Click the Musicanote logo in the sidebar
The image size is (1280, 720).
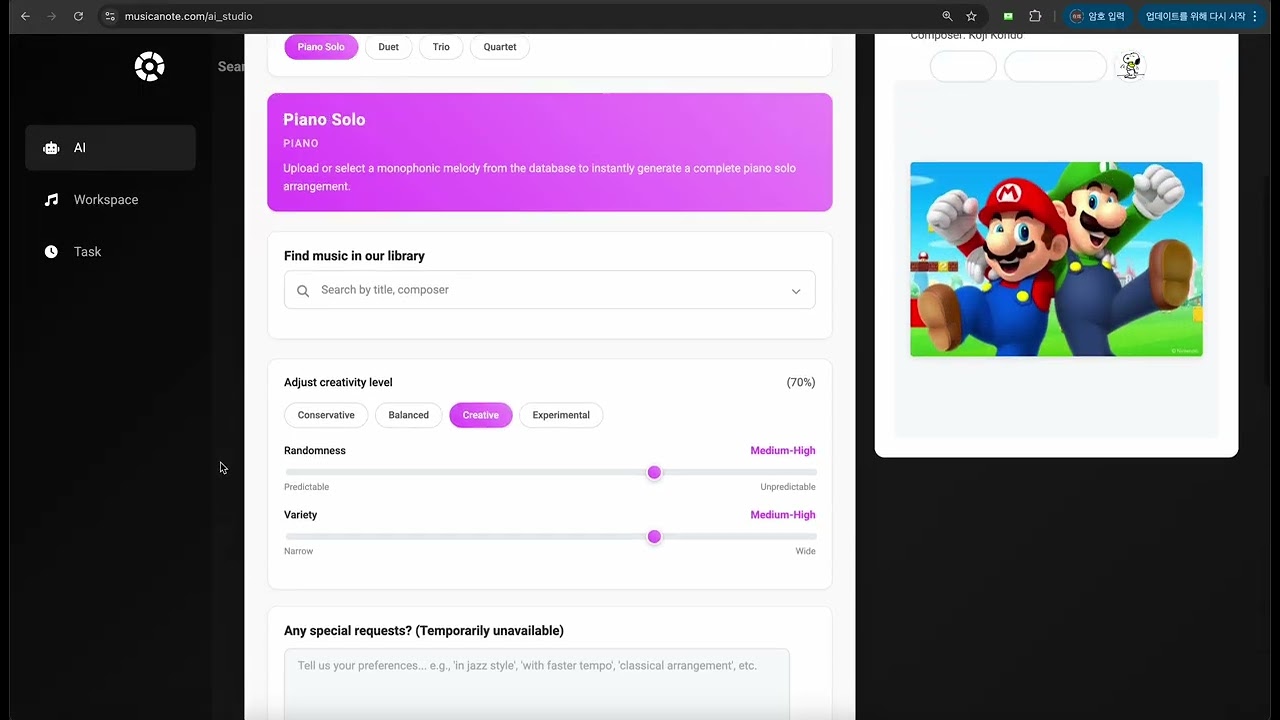(149, 67)
